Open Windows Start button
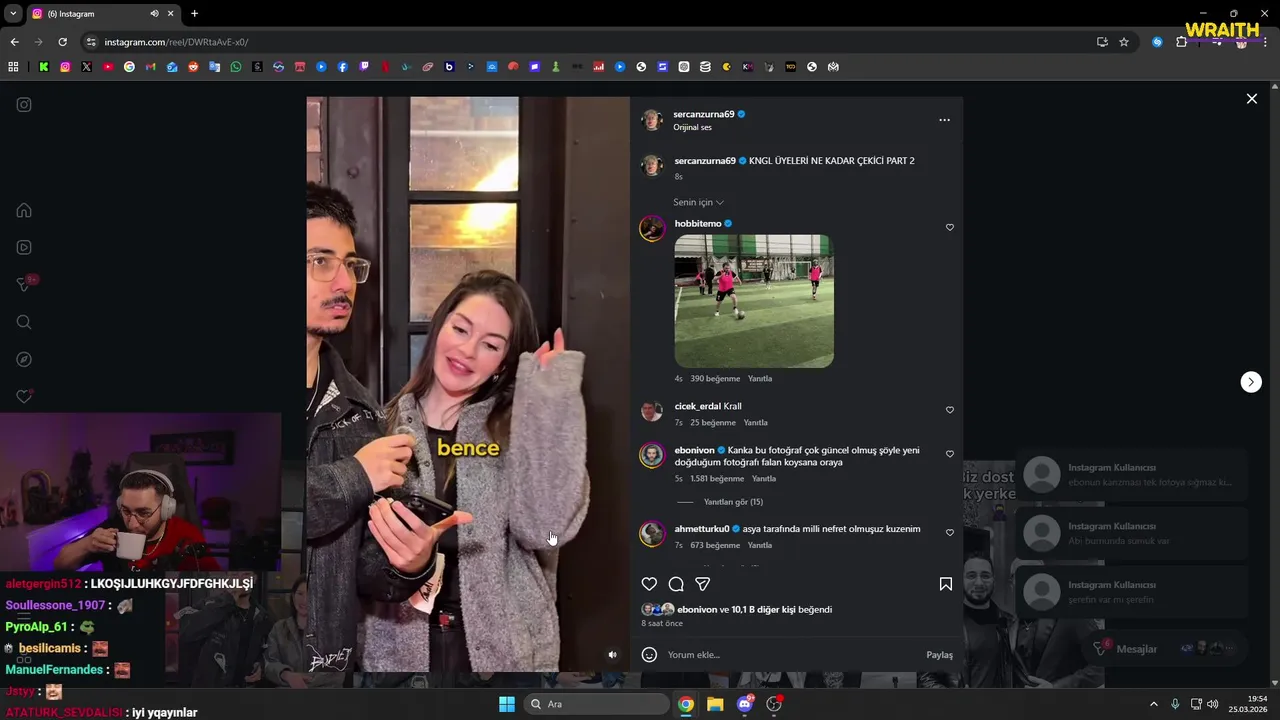 (x=507, y=704)
